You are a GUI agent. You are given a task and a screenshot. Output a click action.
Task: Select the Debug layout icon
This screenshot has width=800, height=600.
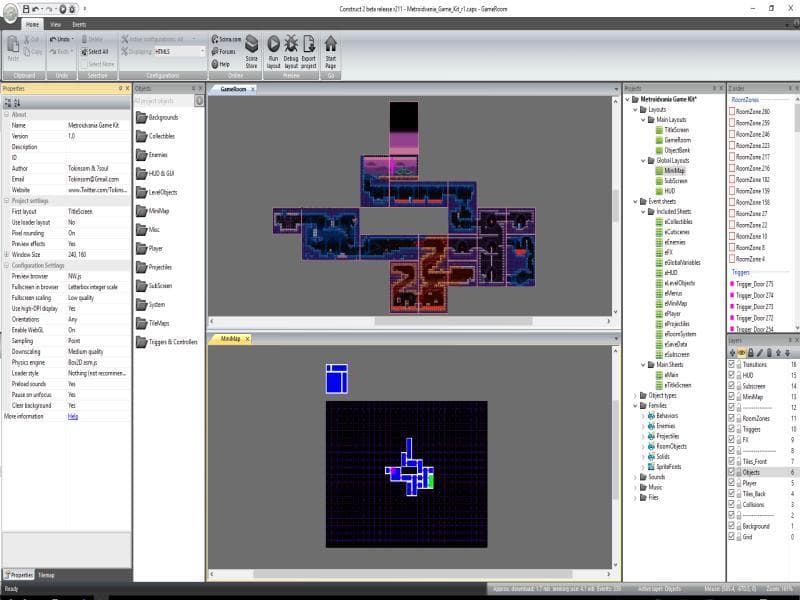(x=292, y=48)
